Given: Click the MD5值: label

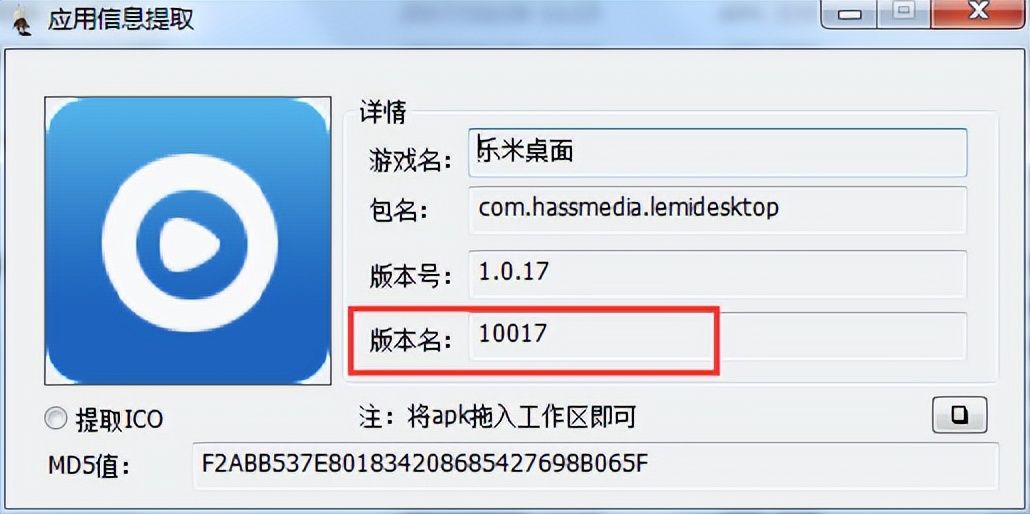Looking at the screenshot, I should coord(90,466).
